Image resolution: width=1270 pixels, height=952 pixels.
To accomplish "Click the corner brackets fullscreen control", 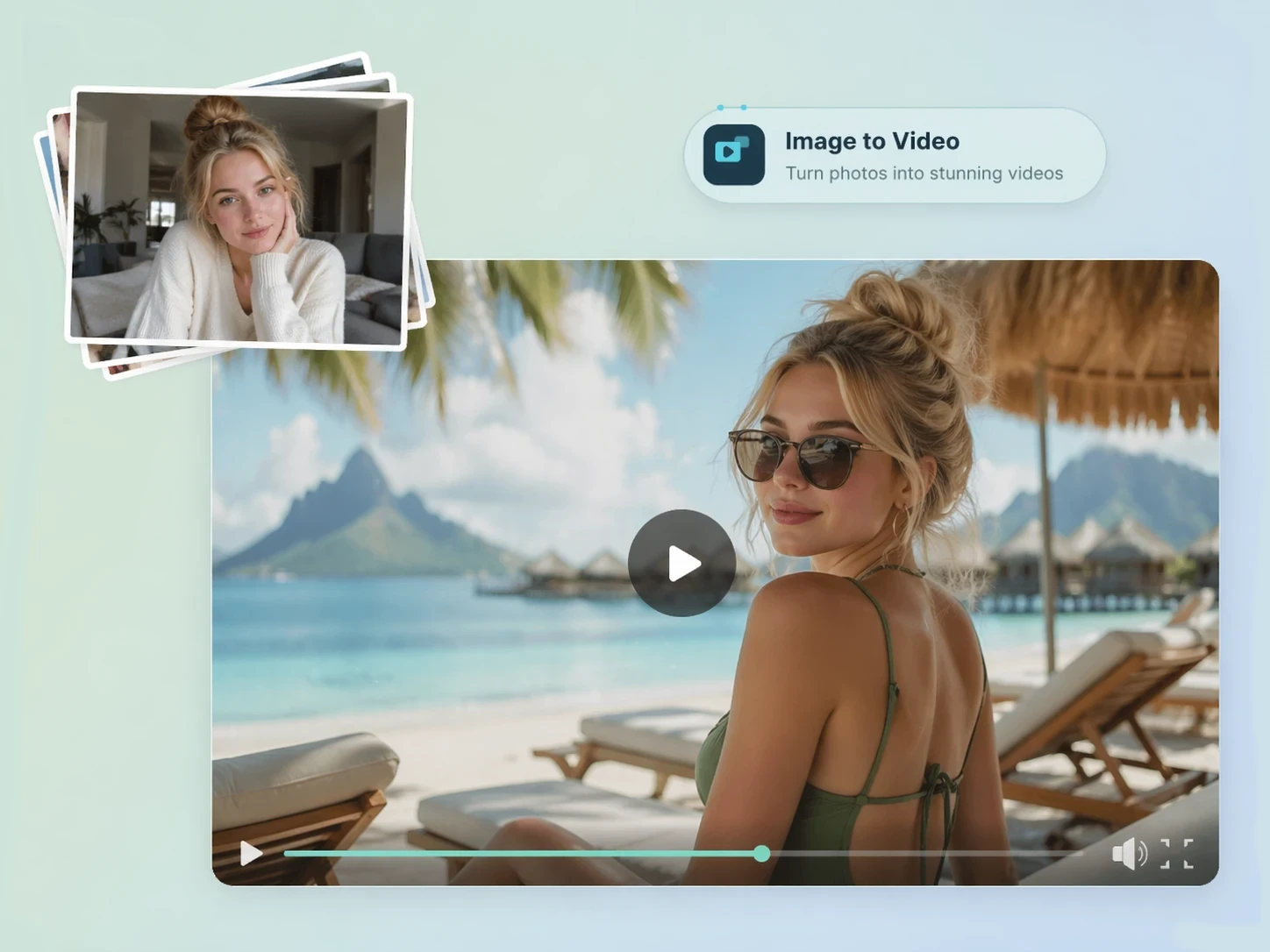I will [x=1176, y=854].
